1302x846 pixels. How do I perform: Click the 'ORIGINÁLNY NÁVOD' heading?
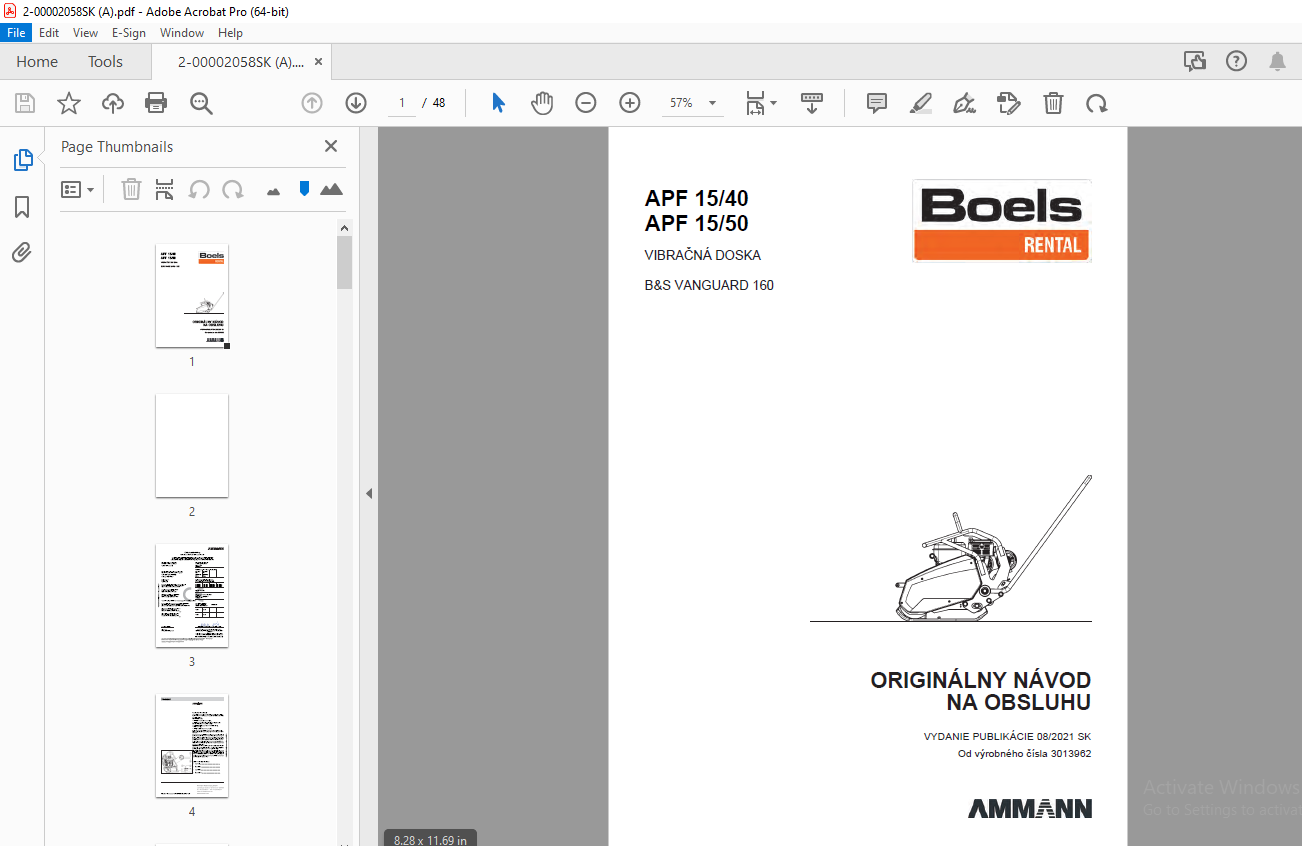pyautogui.click(x=981, y=681)
